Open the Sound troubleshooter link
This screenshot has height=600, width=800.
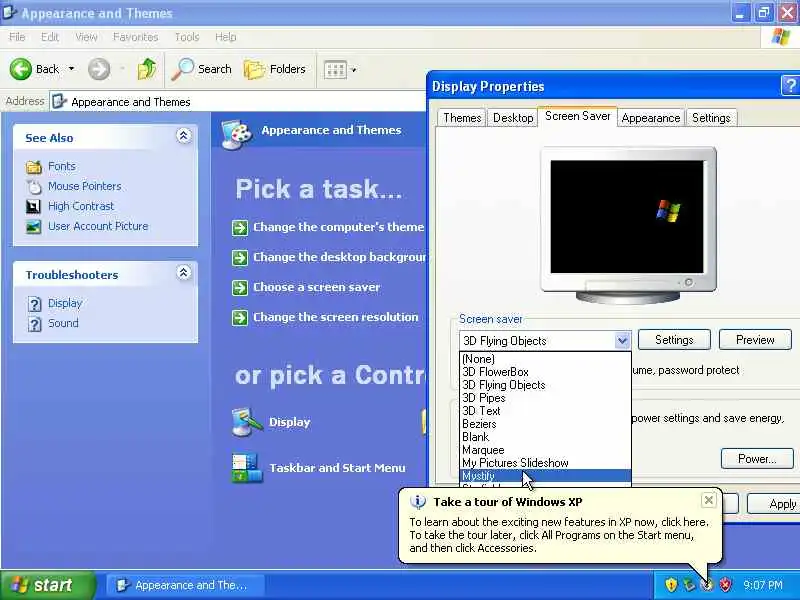(x=63, y=323)
